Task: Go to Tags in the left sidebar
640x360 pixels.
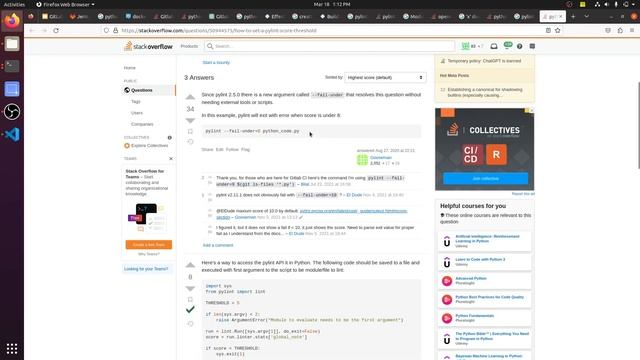Action: 136,102
